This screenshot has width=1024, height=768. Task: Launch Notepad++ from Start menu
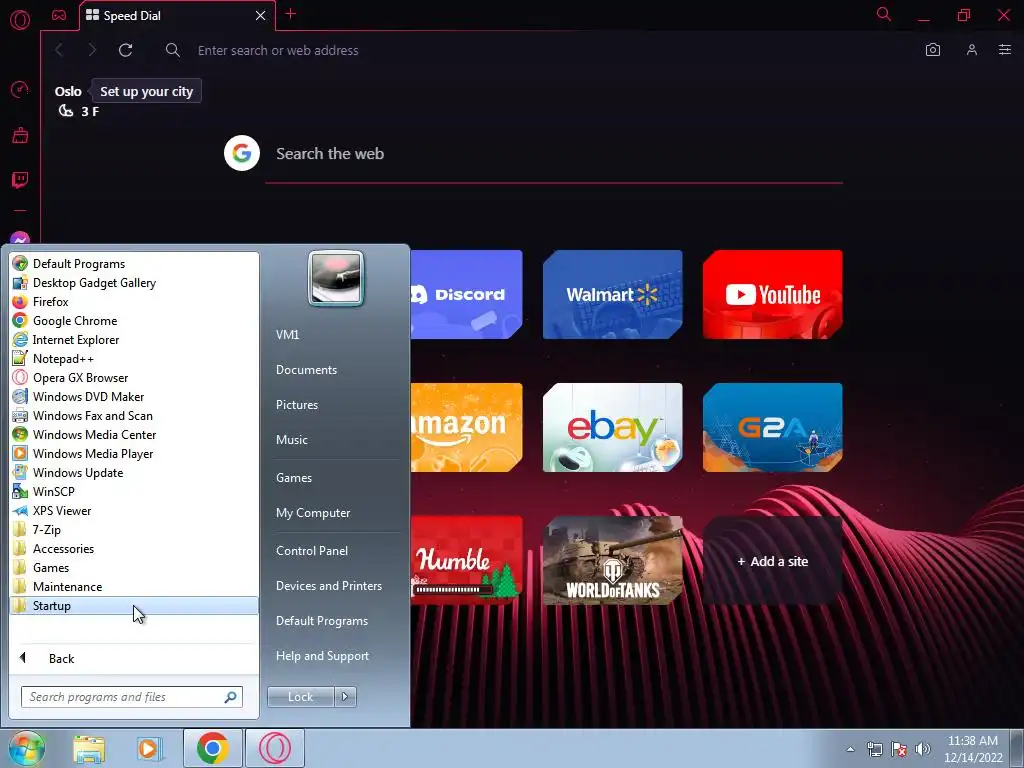click(134, 359)
